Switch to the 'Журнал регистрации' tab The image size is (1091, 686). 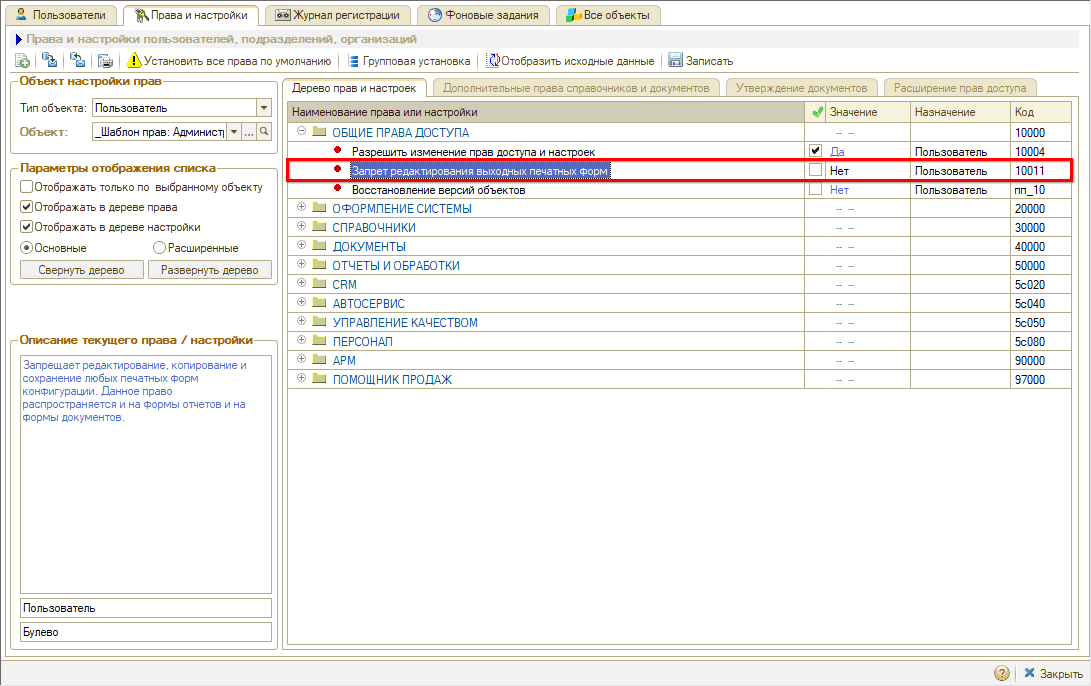[338, 15]
